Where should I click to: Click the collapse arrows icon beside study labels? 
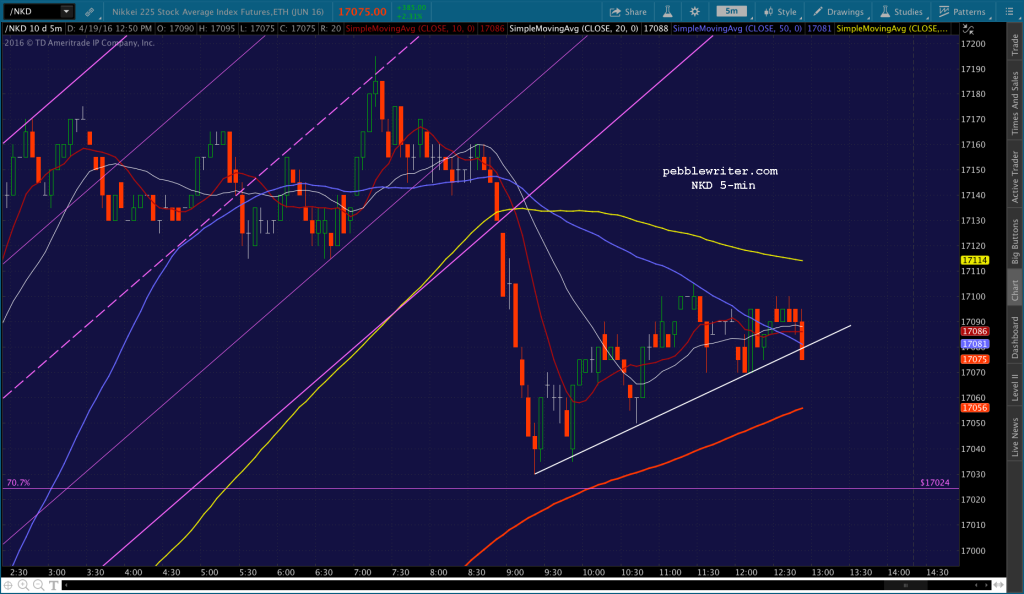(x=968, y=29)
